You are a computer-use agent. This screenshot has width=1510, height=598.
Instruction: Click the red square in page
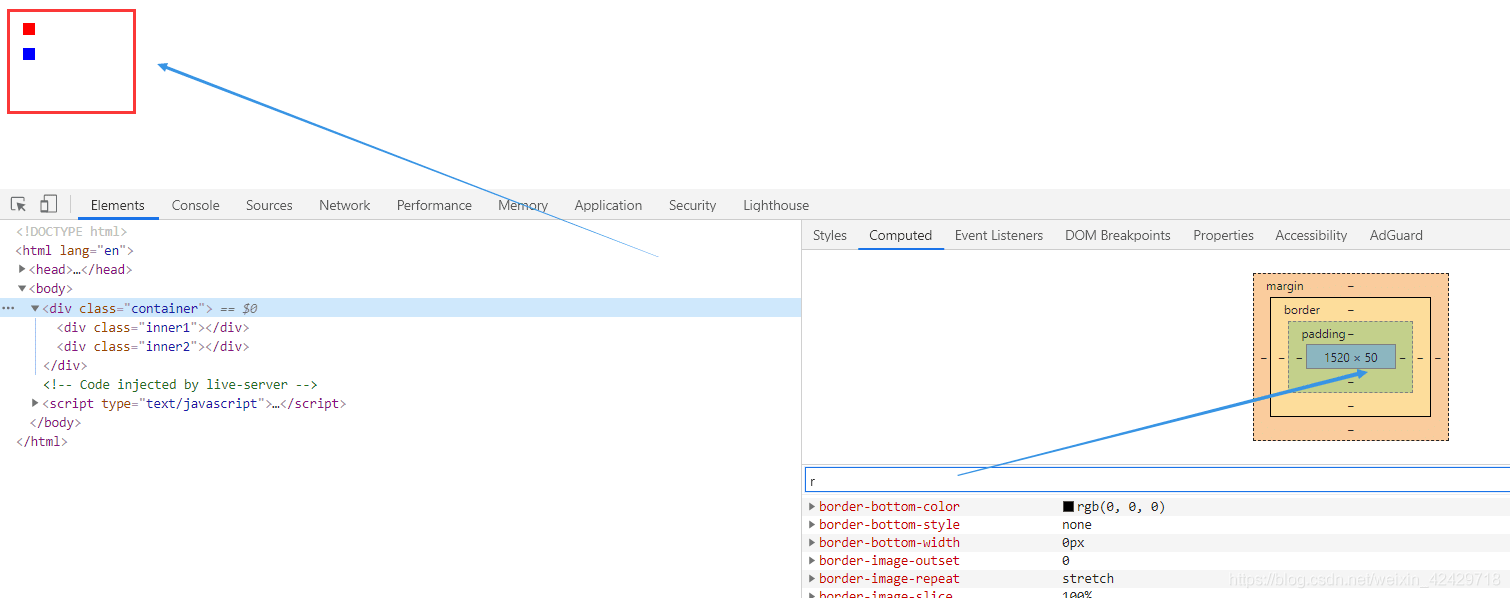29,29
